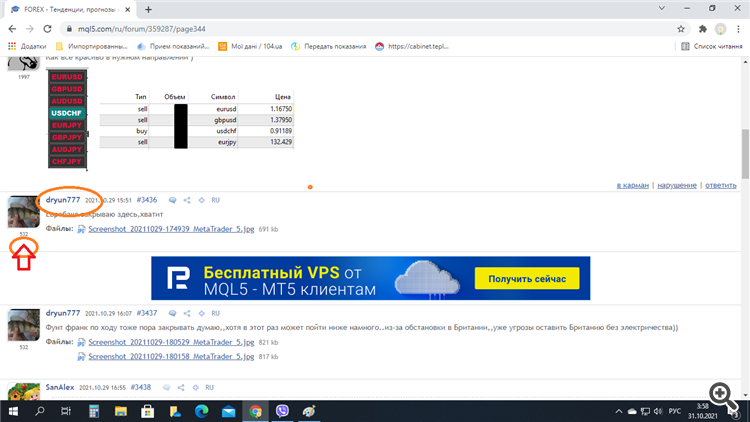Click Получить сейчас banner button
The height and width of the screenshot is (422, 750).
pyautogui.click(x=527, y=279)
